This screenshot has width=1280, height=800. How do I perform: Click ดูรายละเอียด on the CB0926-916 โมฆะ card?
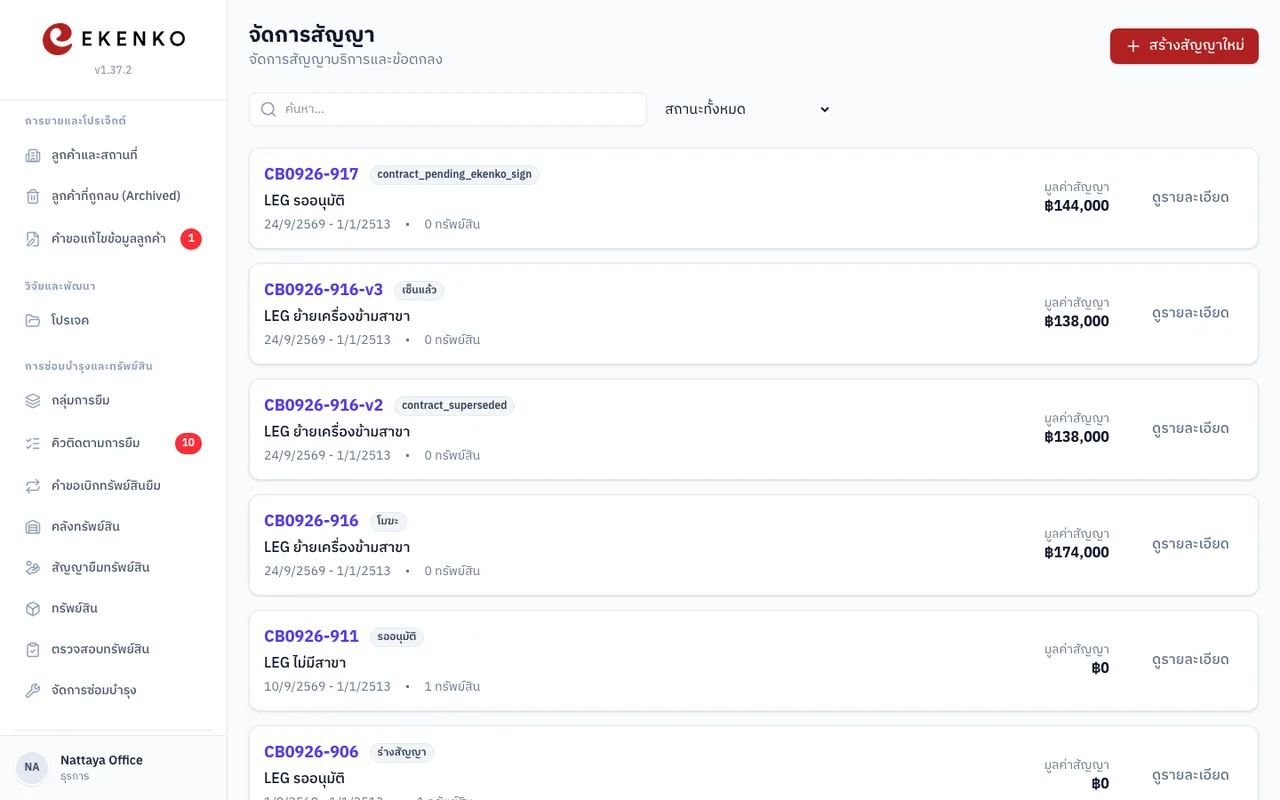[1190, 544]
